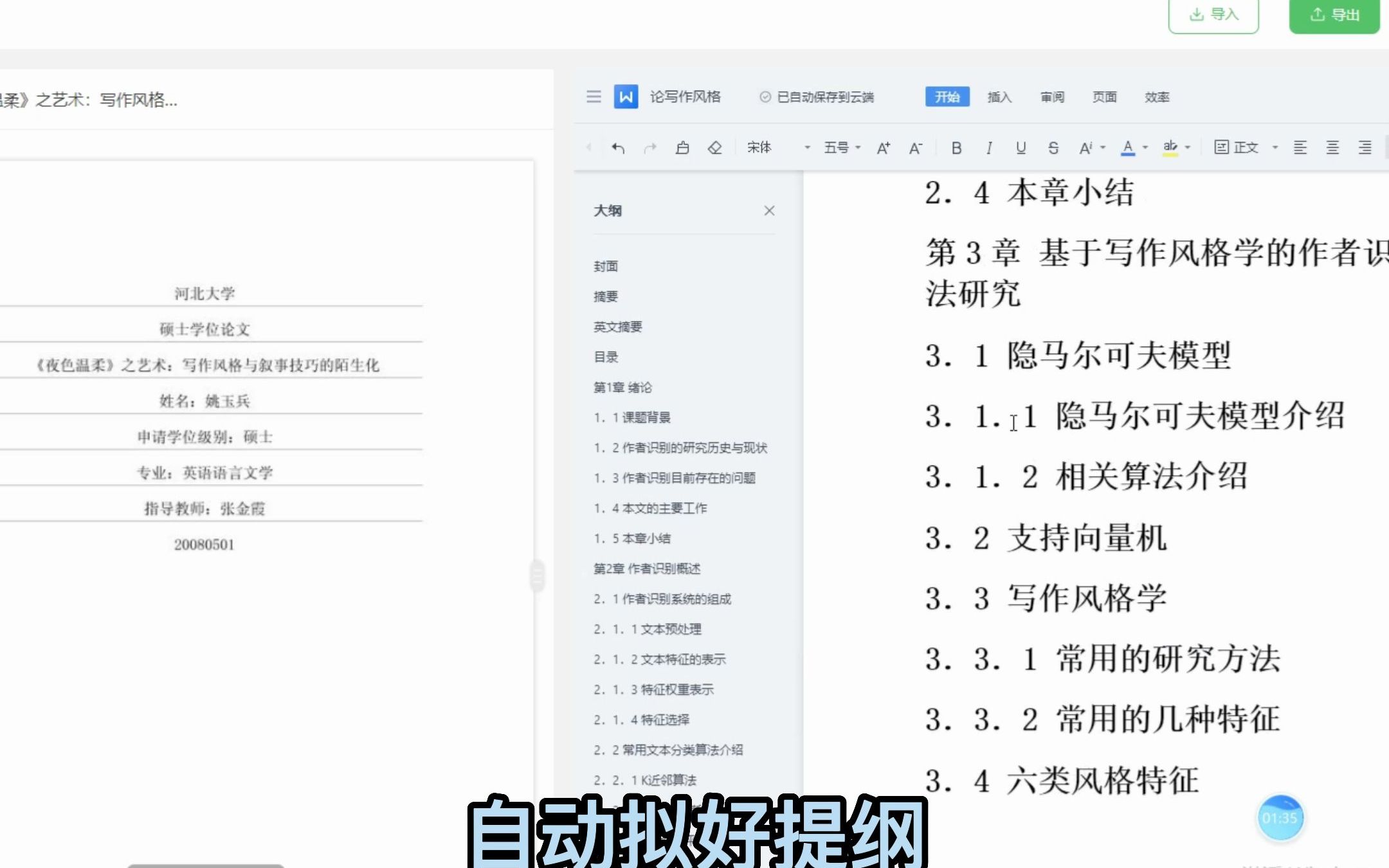Jump to 英文摘要 in the outline

[617, 327]
